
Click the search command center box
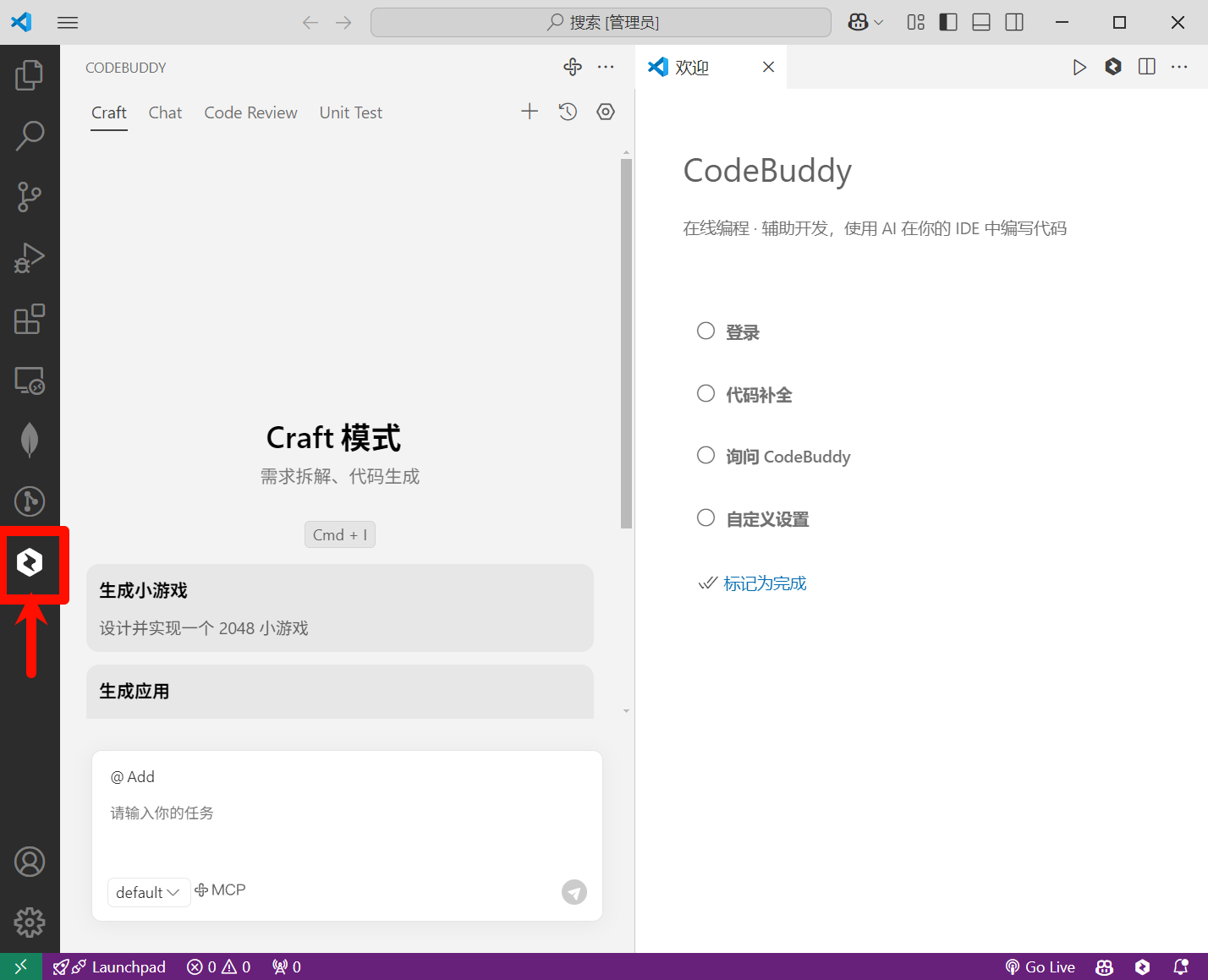[x=601, y=22]
